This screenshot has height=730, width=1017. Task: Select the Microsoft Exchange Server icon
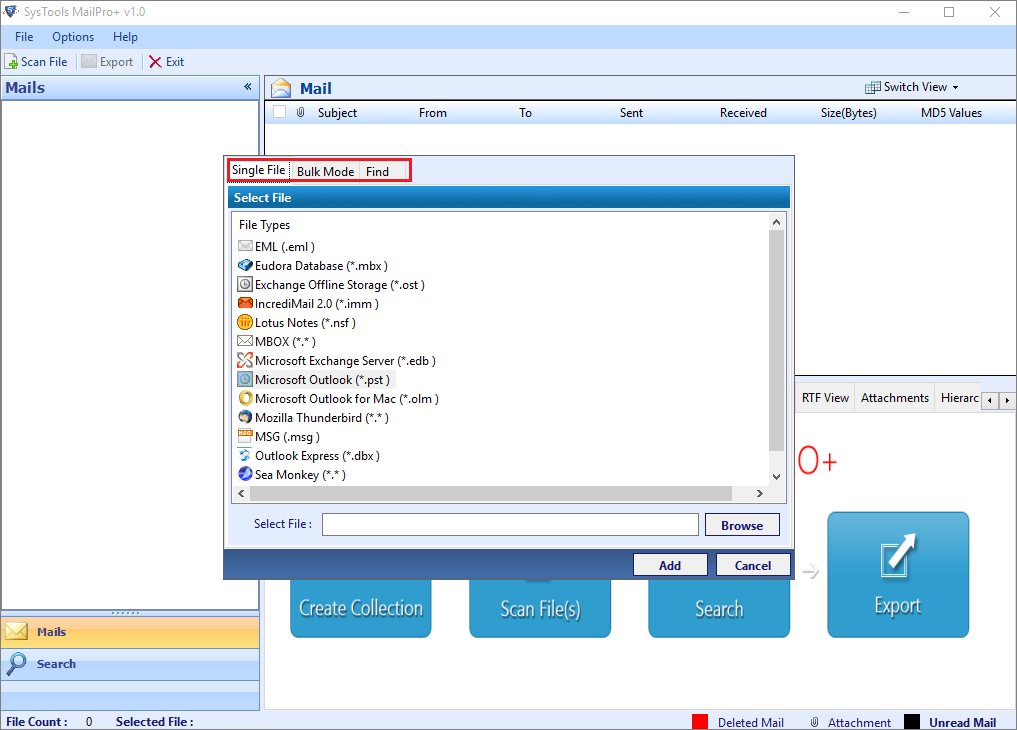click(245, 360)
